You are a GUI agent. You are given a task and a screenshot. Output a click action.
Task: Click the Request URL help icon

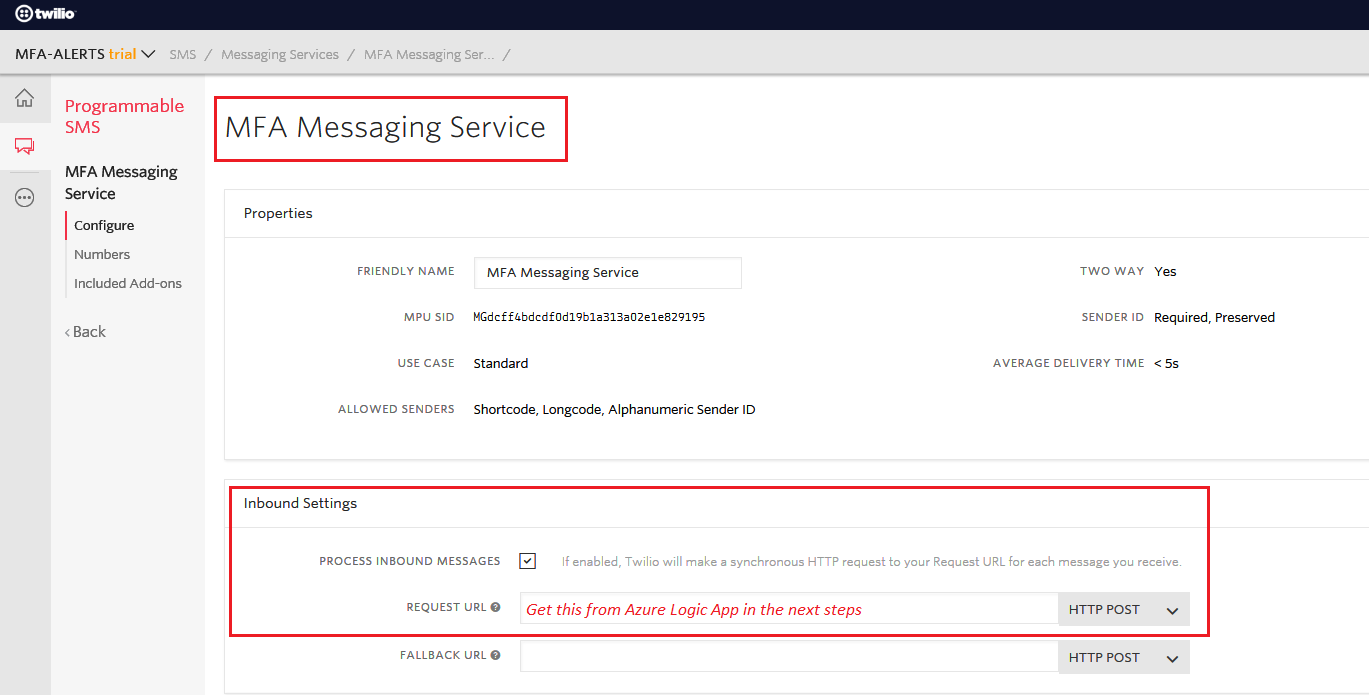[495, 608]
